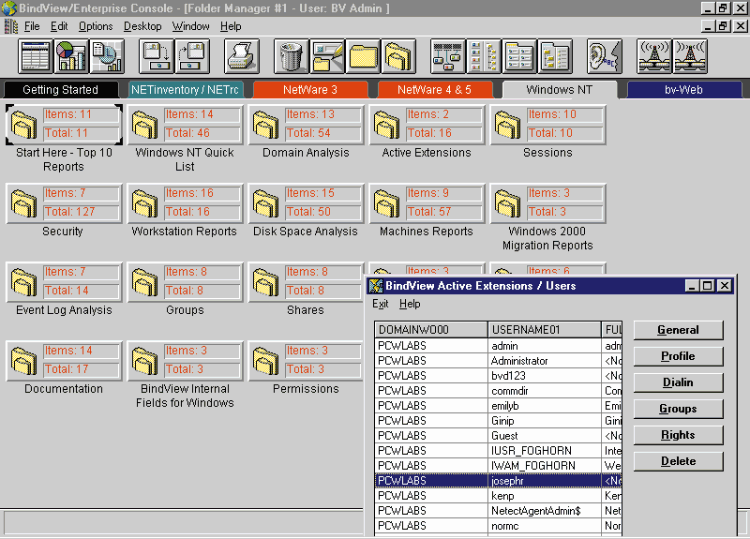
Task: Click the trash can toolbar icon
Action: 291,56
